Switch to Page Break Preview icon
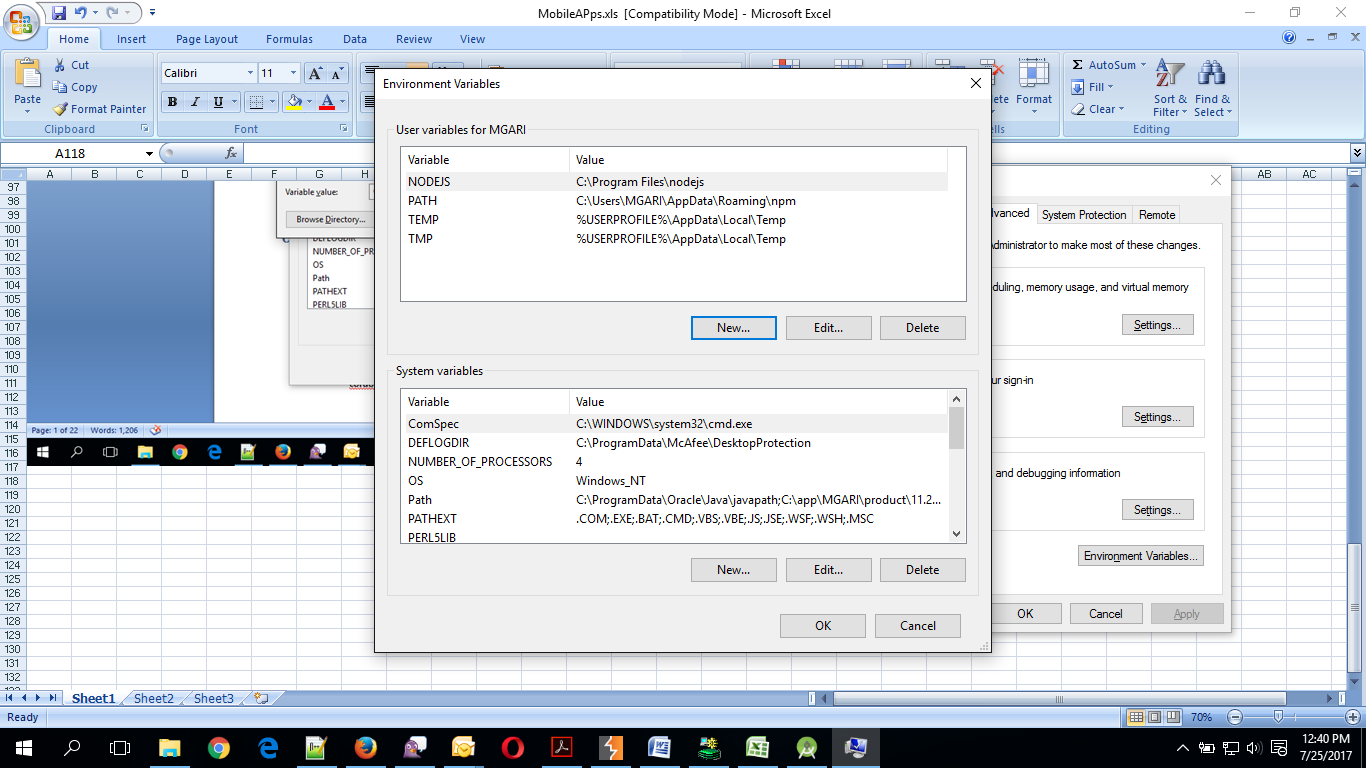Viewport: 1366px width, 768px height. point(1172,717)
